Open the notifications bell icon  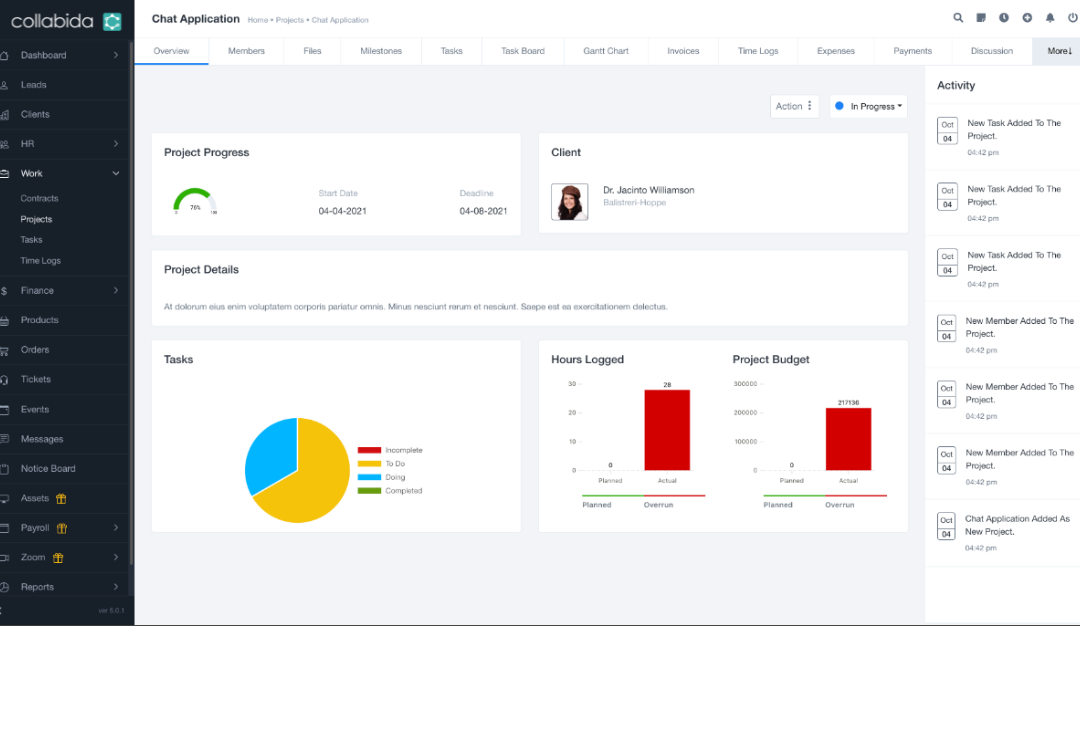[1050, 18]
